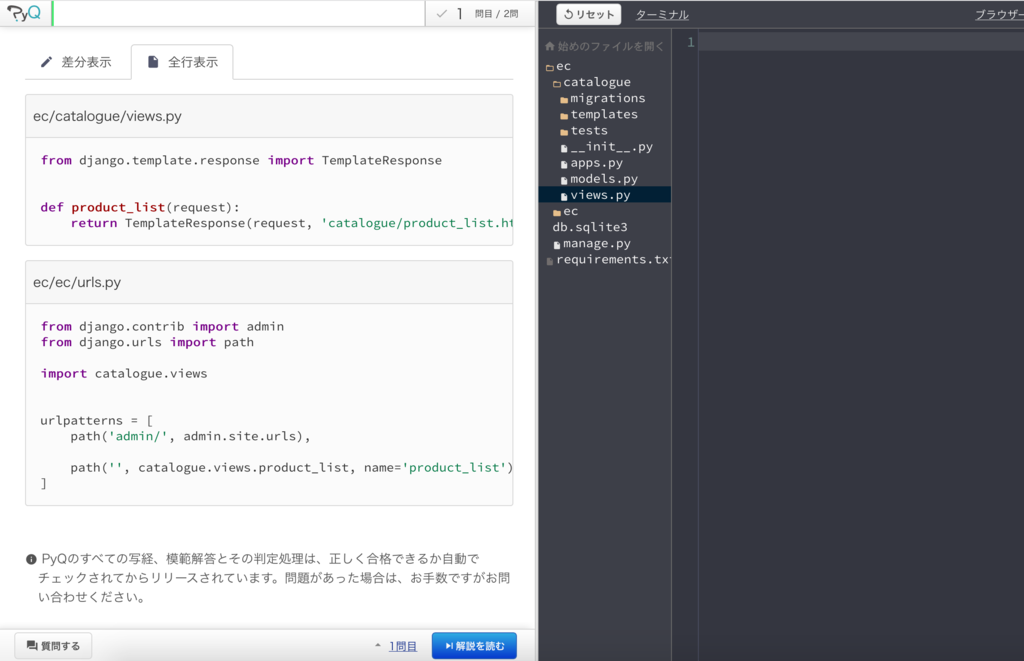Expand the inner ec folder
1024x661 pixels.
566,211
